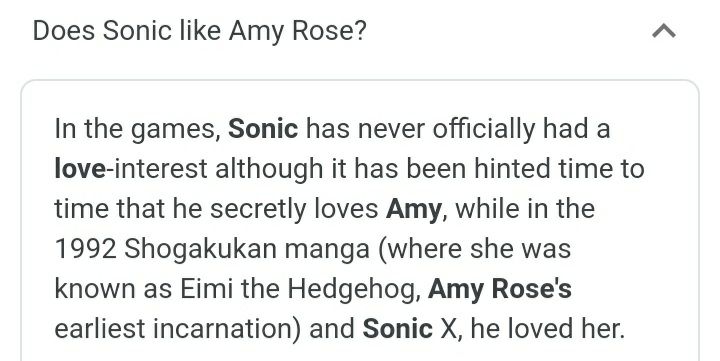
Task: Click the 'Does Sonic like Amy Rose?' question
Action: click(200, 31)
